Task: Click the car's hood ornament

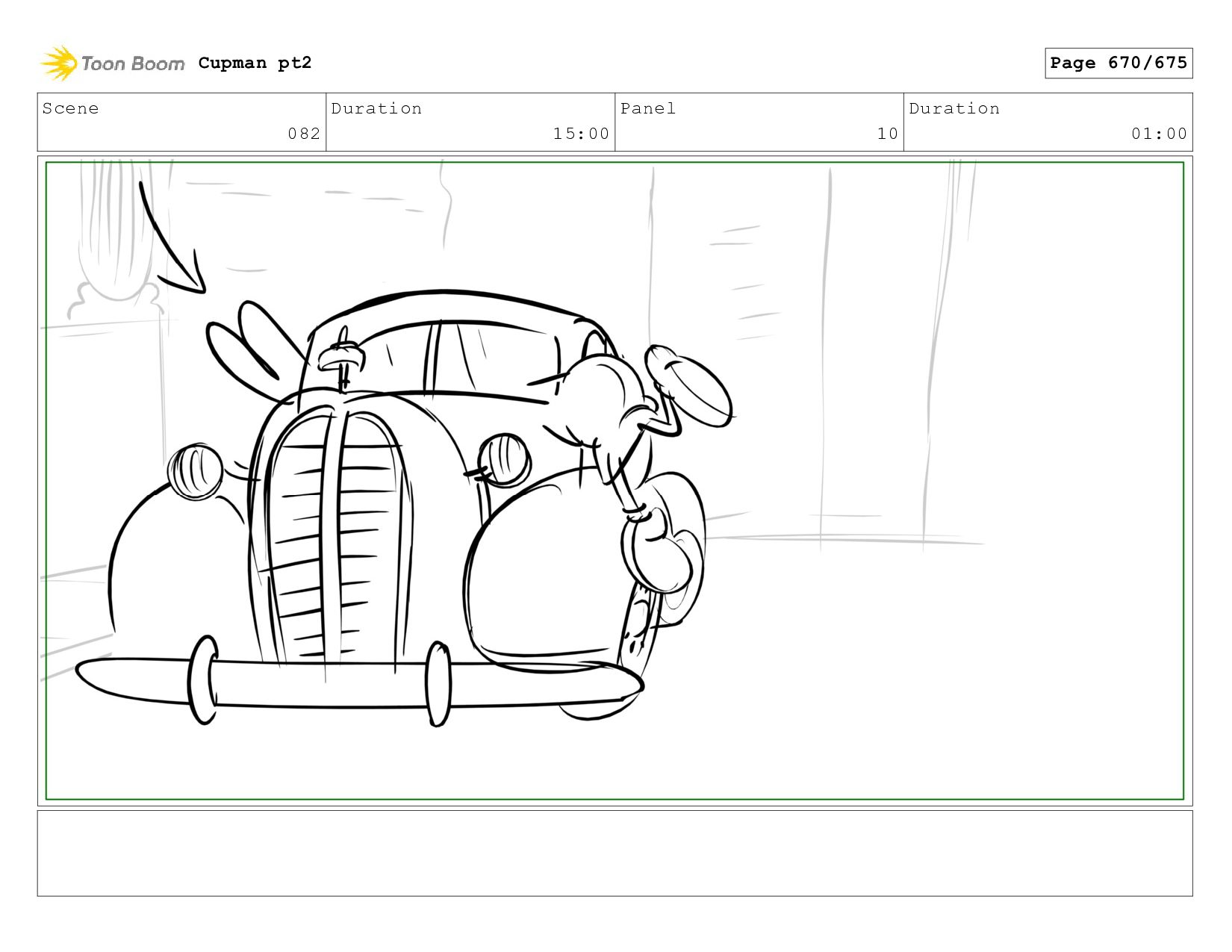Action: [x=342, y=357]
